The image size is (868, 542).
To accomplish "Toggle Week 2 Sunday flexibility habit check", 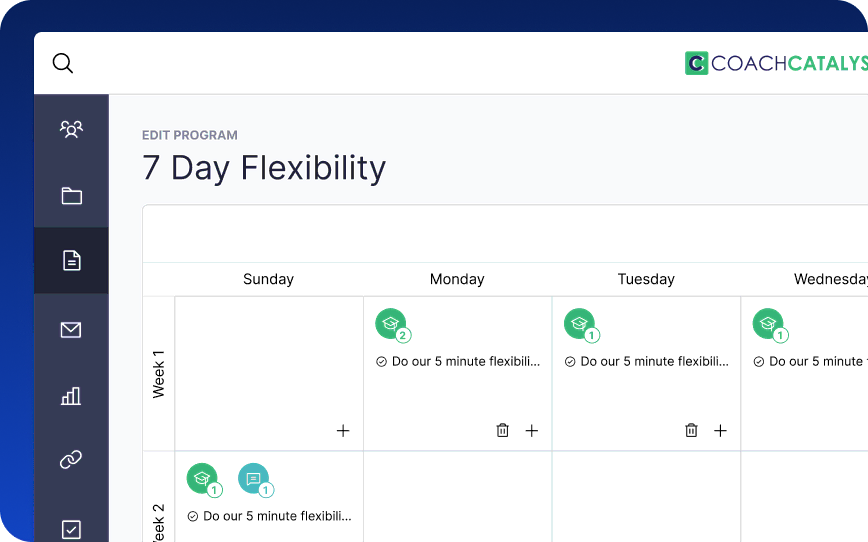I will 193,516.
